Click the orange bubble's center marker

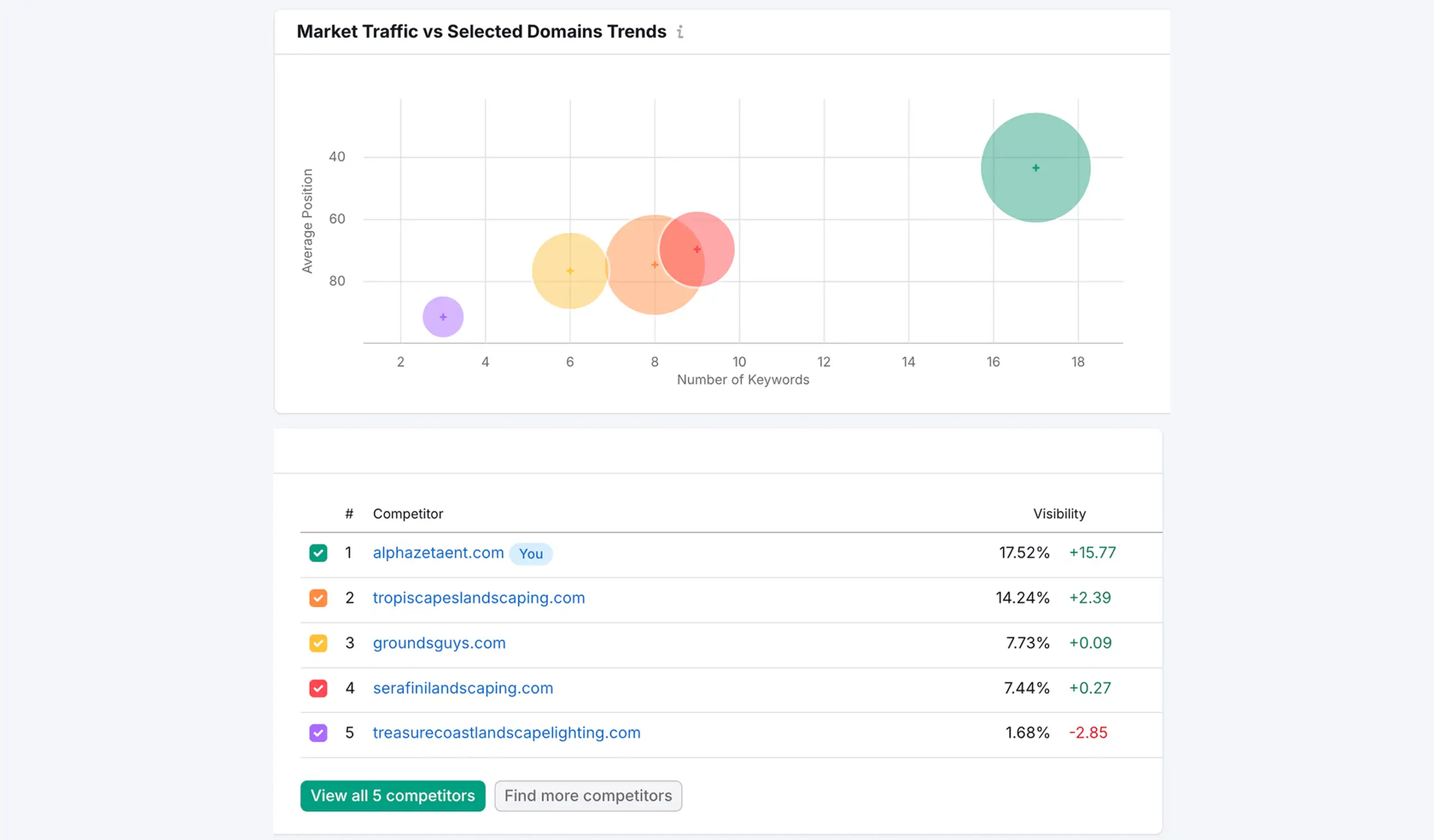(654, 264)
